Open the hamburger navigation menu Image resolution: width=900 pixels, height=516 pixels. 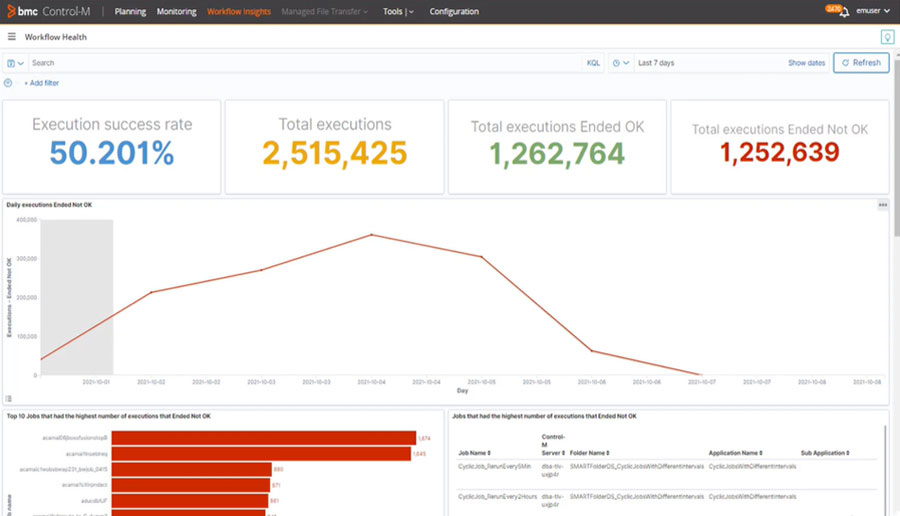[x=11, y=37]
